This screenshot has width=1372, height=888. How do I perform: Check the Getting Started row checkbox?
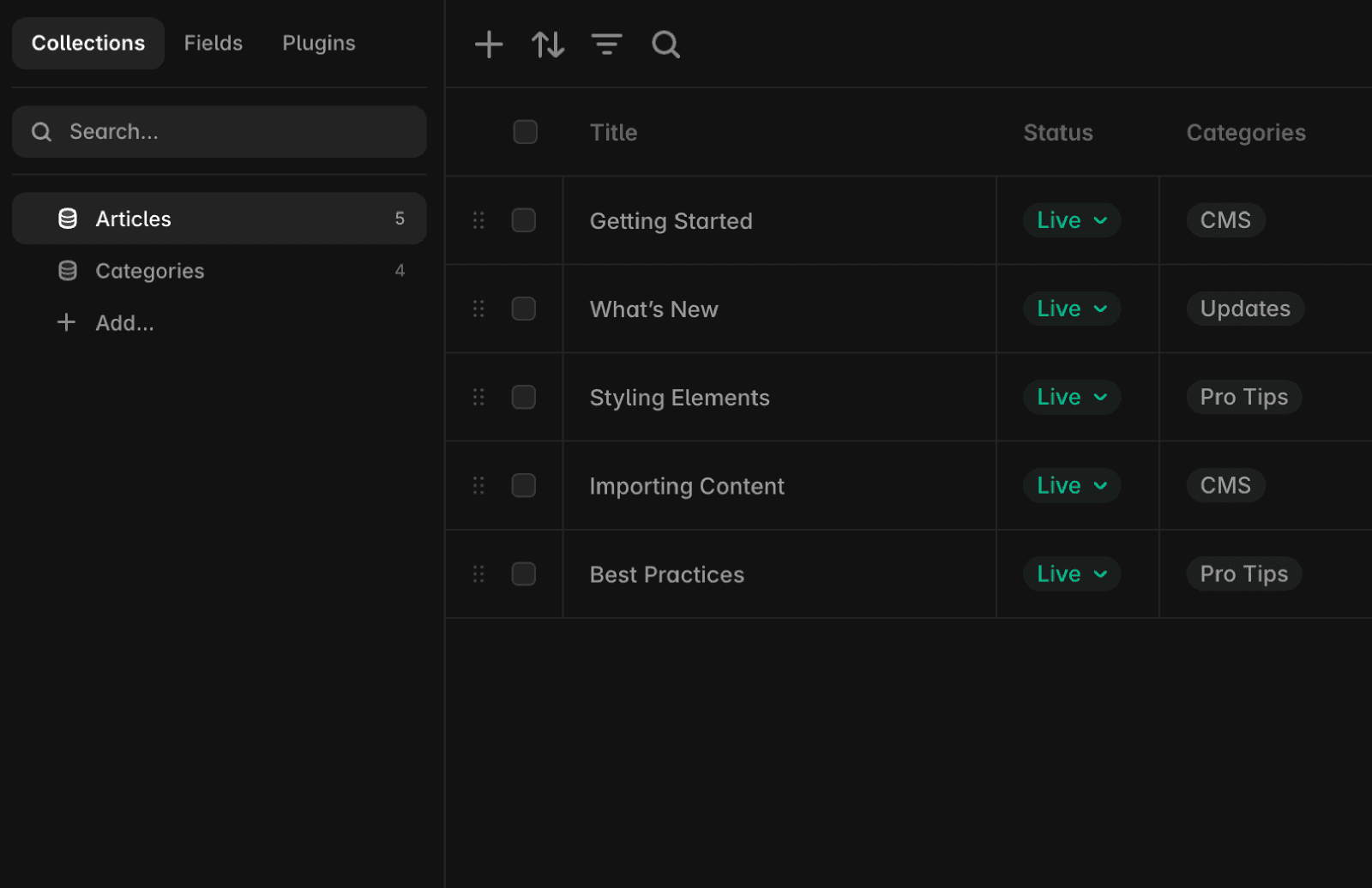(x=523, y=220)
